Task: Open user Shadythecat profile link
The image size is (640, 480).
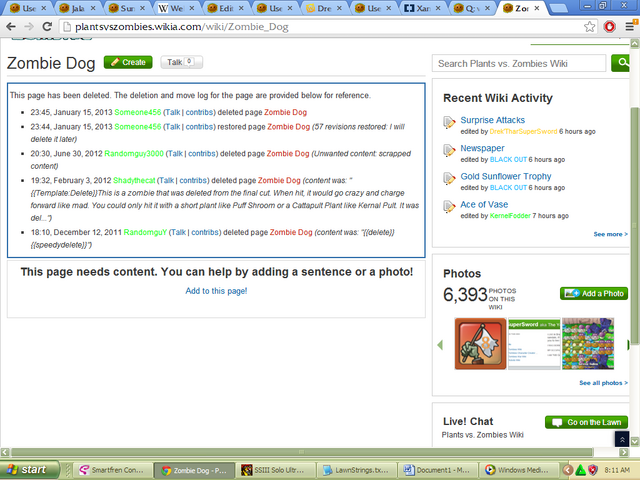Action: point(134,180)
